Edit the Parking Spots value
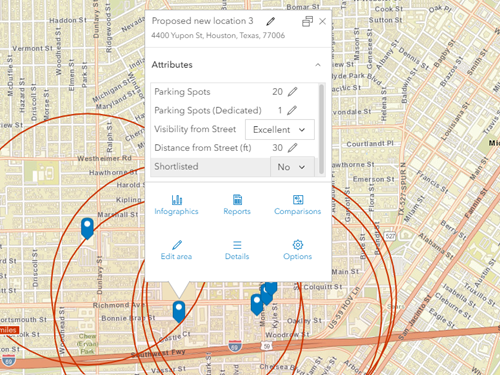Viewport: 500px width, 375px height. point(292,92)
